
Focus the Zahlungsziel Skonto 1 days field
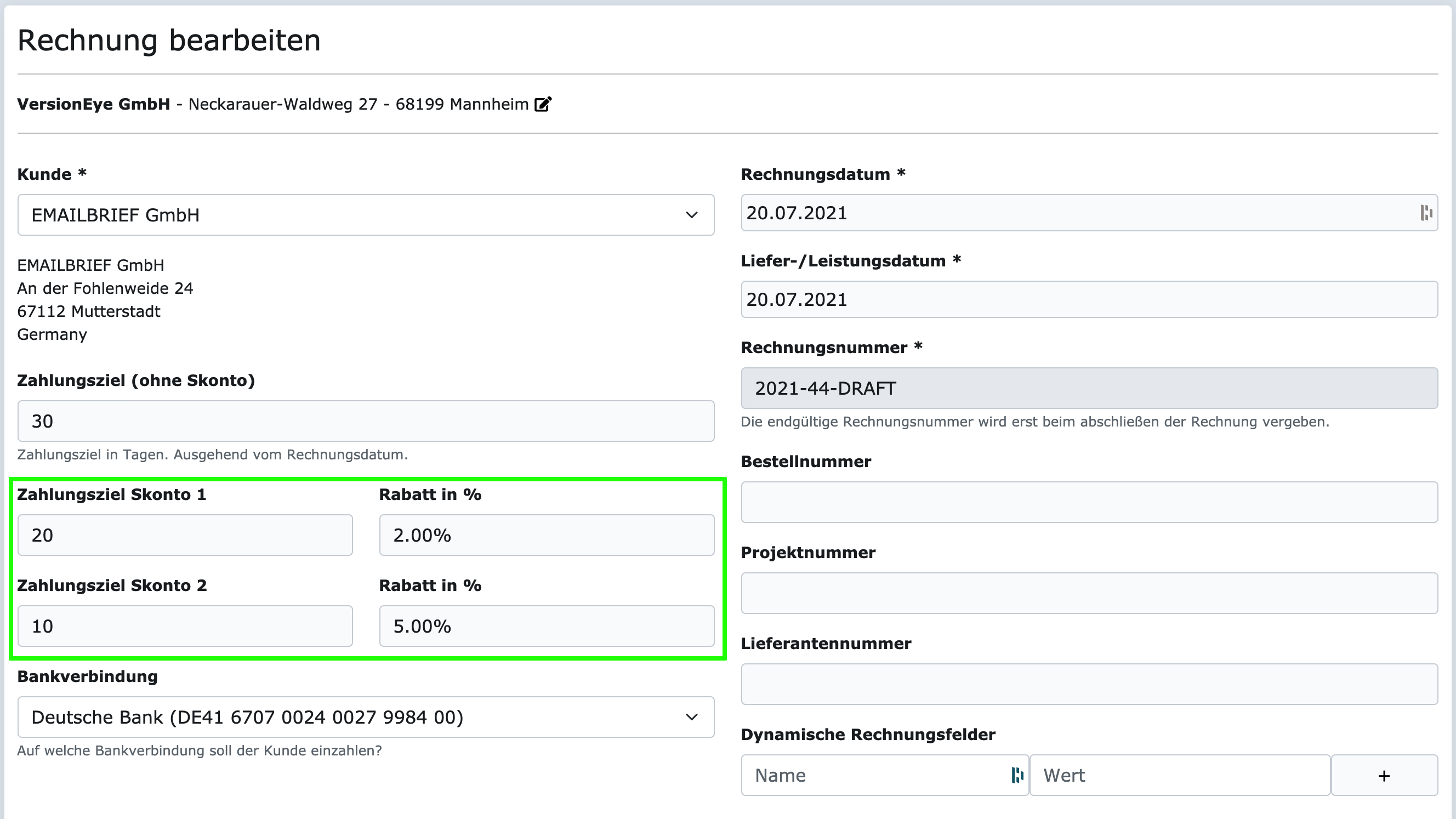click(x=185, y=534)
